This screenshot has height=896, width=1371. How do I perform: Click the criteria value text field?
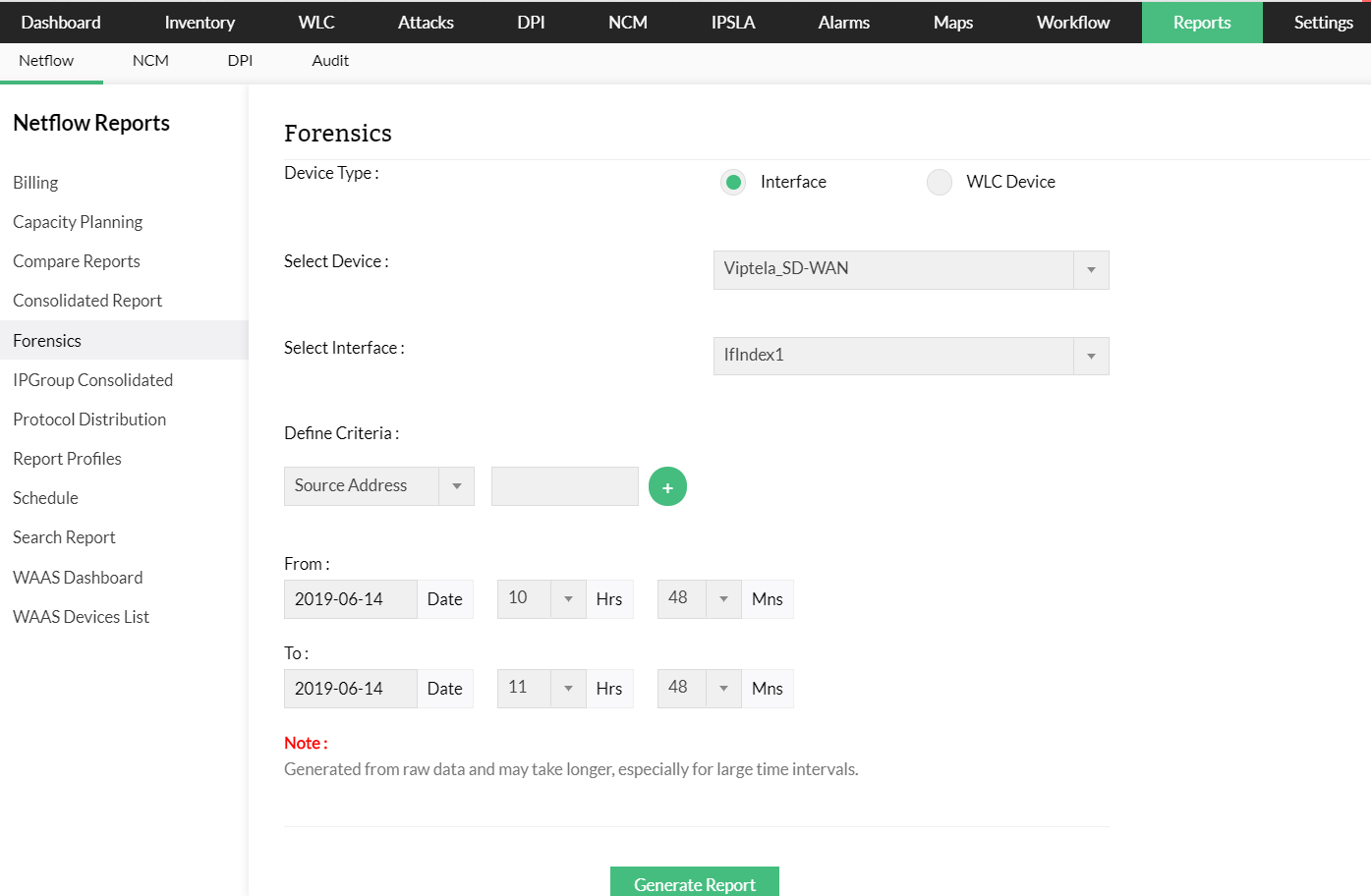[564, 486]
